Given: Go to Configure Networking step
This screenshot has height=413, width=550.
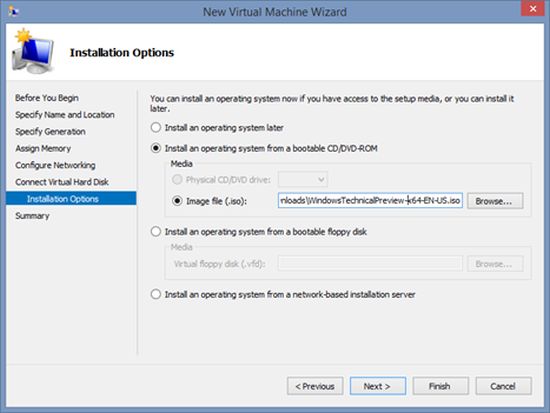Looking at the screenshot, I should pyautogui.click(x=55, y=165).
